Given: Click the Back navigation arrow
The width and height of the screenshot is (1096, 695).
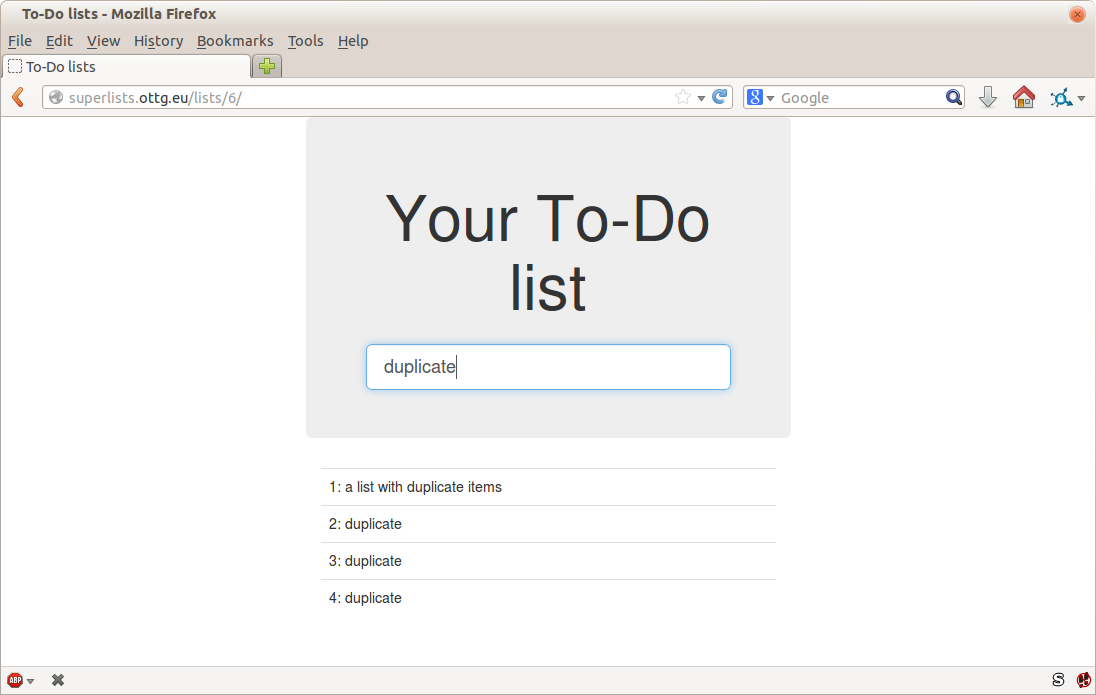Looking at the screenshot, I should 17,97.
